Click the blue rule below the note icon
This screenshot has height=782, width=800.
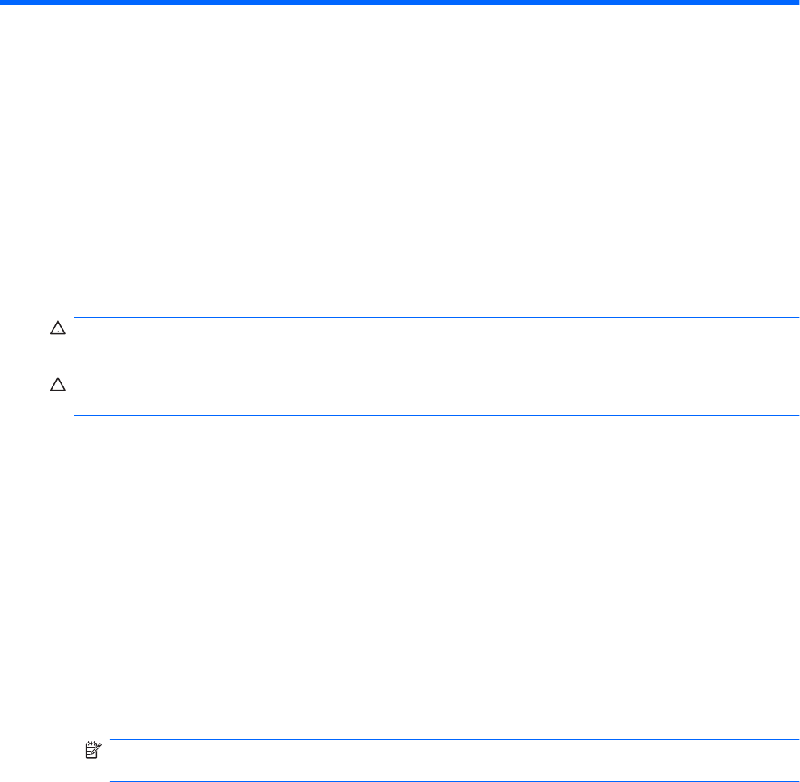454,781
